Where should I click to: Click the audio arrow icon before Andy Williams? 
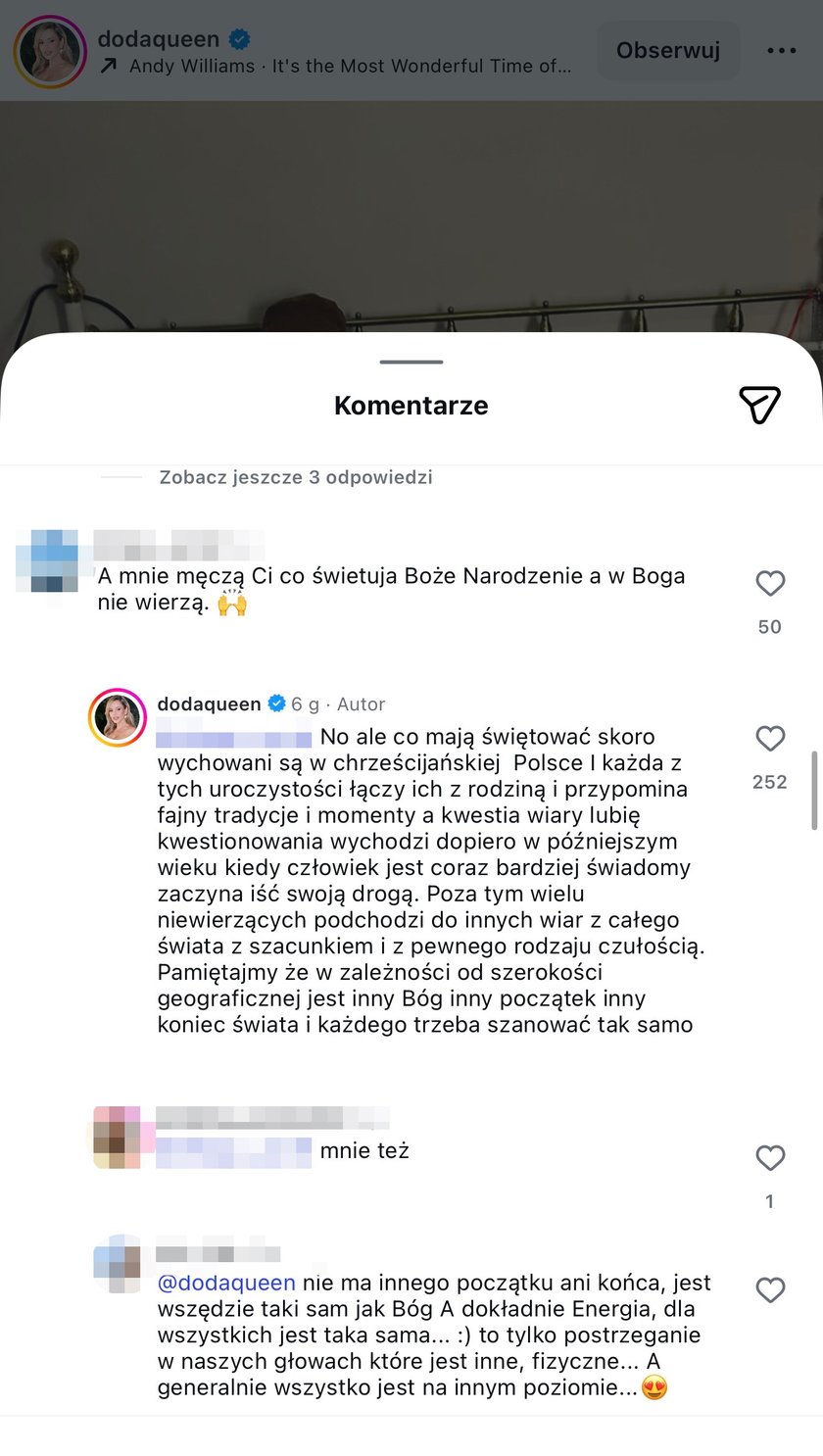click(x=109, y=67)
